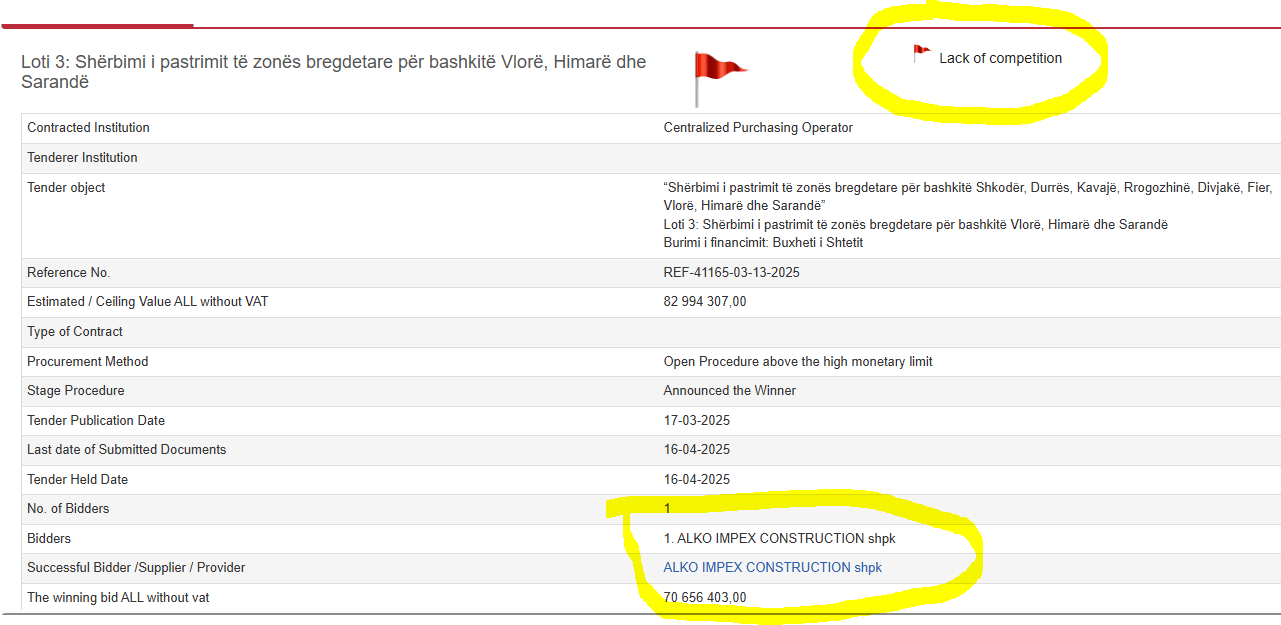Screen dimensions: 1281x625
Task: Click the 'Loti 3' lot title heading
Action: coord(333,72)
